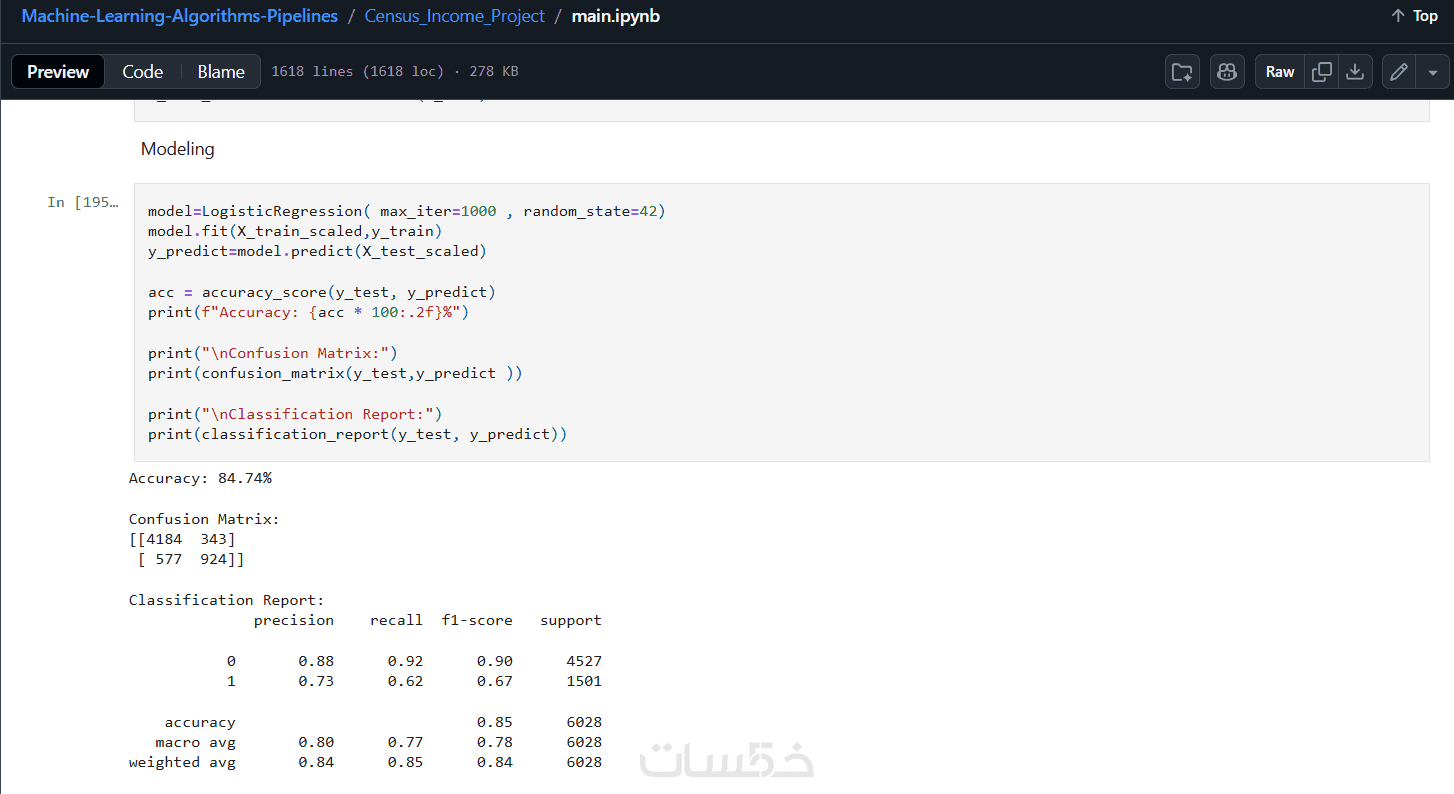Download the raw file
This screenshot has width=1454, height=794.
pos(1355,72)
